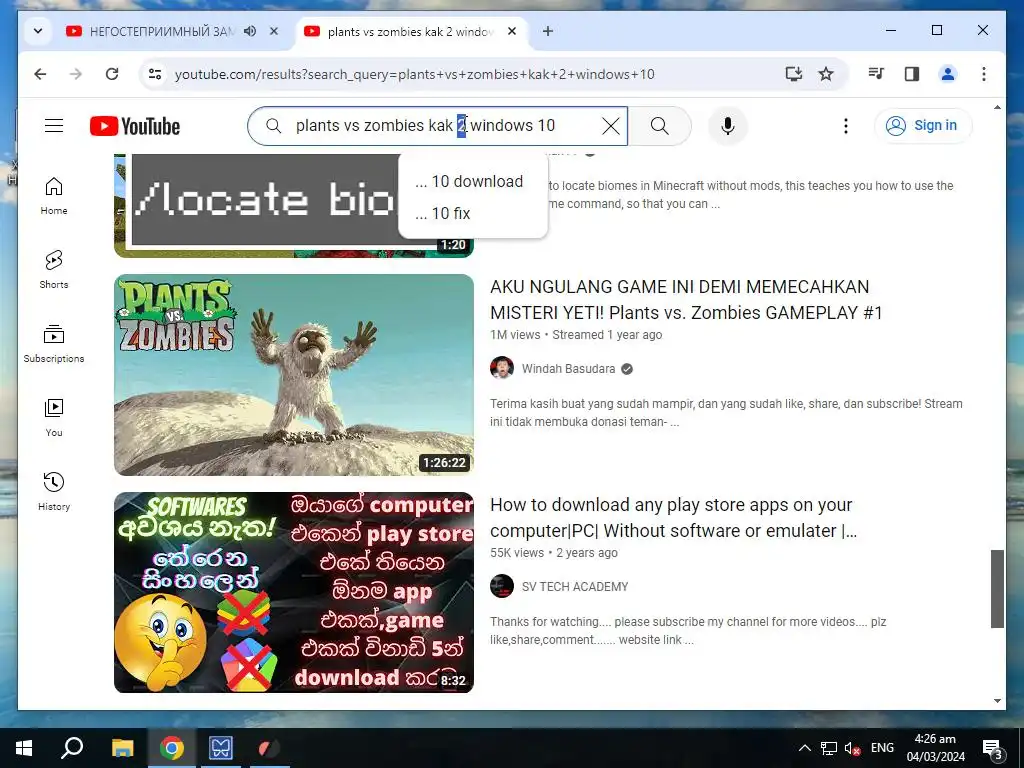Click the '1M views' video metadata

(x=515, y=335)
